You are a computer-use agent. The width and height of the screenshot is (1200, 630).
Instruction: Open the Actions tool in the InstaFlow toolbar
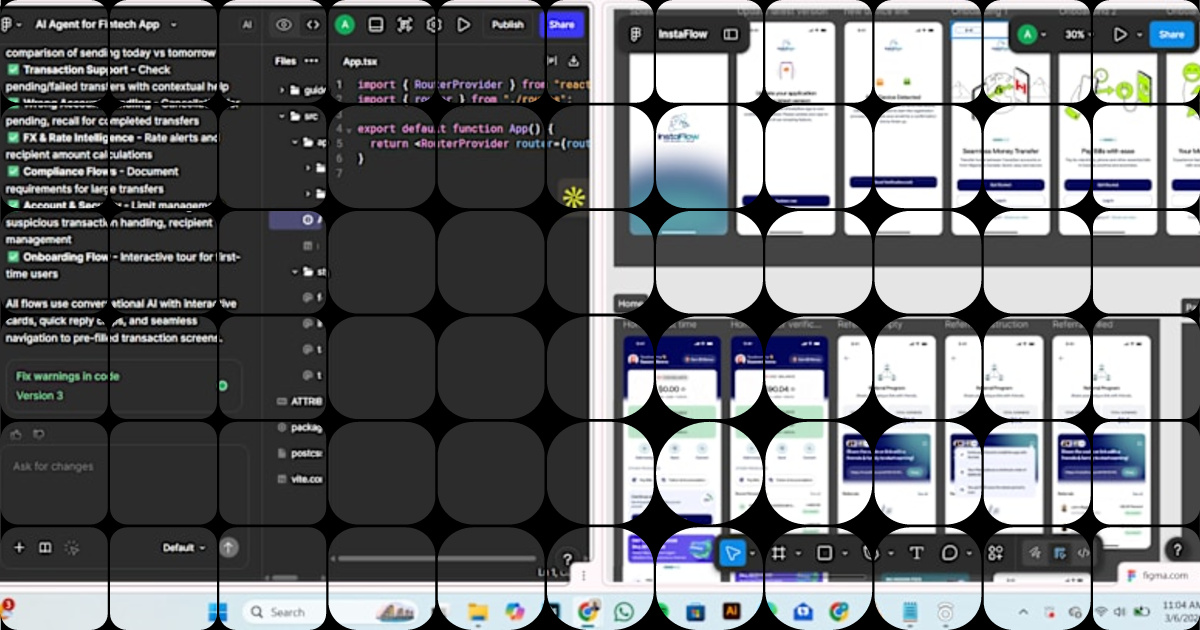tap(995, 553)
